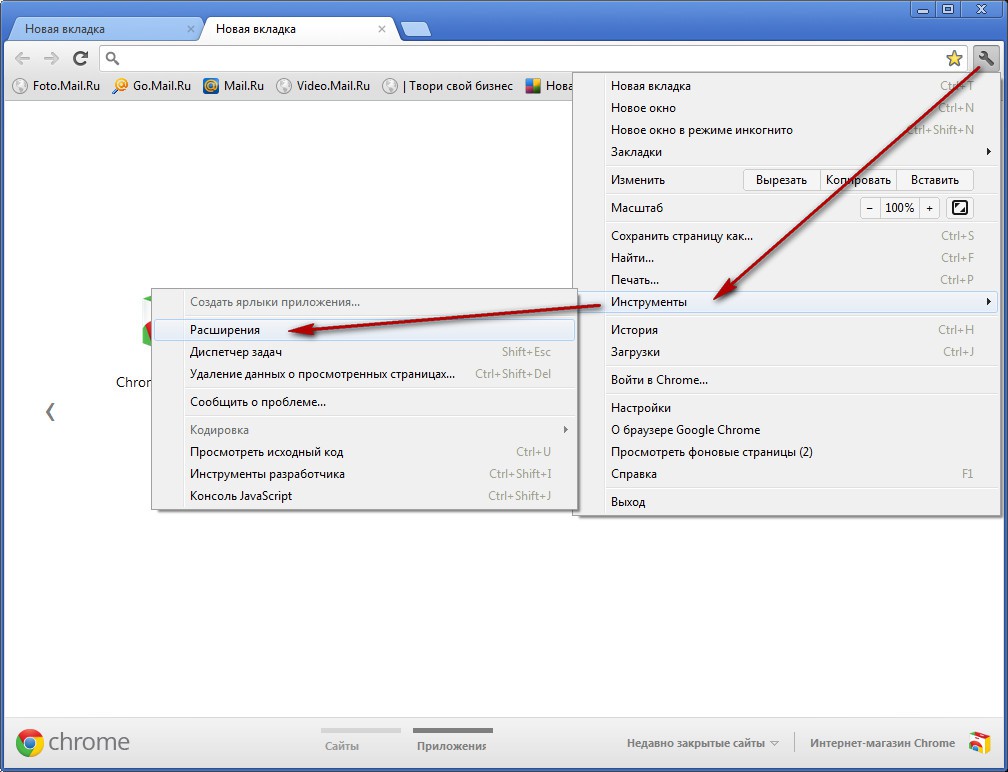Open the Недавно закрытые сайты dropdown
Viewport: 1008px width, 772px height.
(702, 743)
